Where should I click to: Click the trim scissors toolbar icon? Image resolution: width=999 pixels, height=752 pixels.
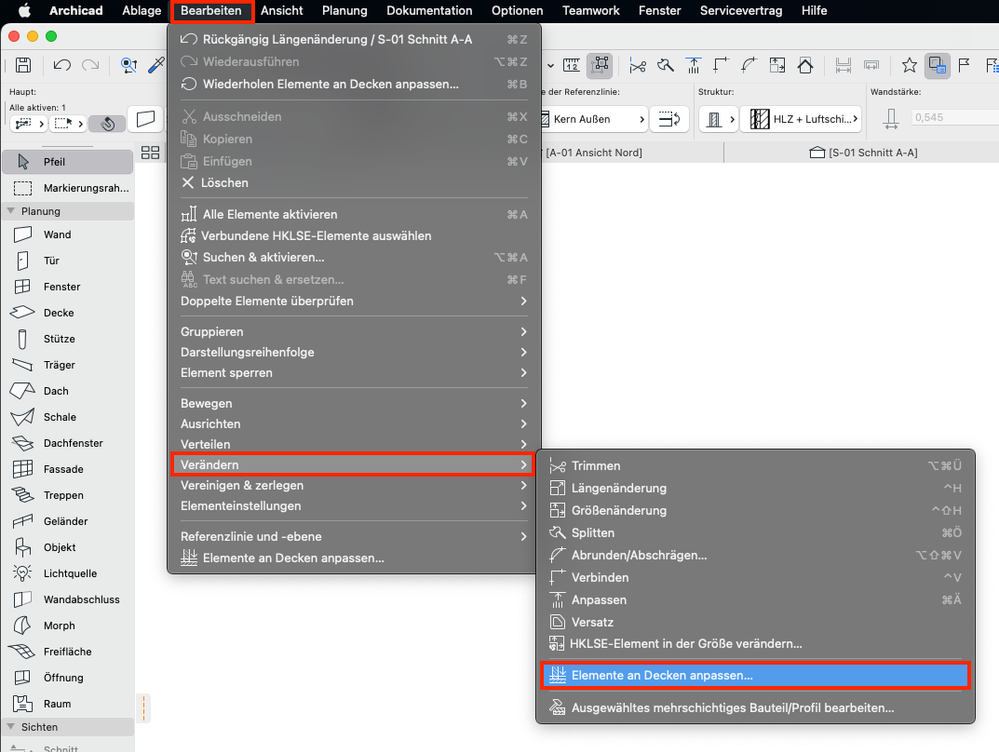tap(637, 65)
